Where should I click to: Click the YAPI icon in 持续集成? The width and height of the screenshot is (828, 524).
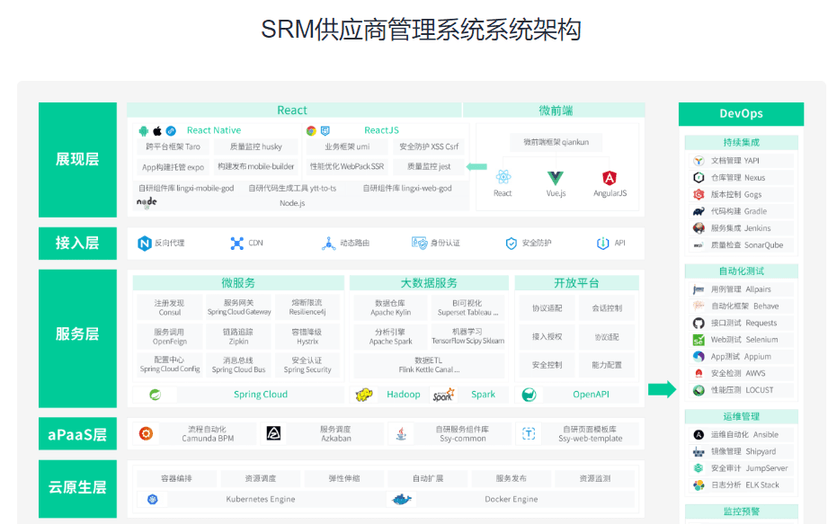tap(699, 161)
